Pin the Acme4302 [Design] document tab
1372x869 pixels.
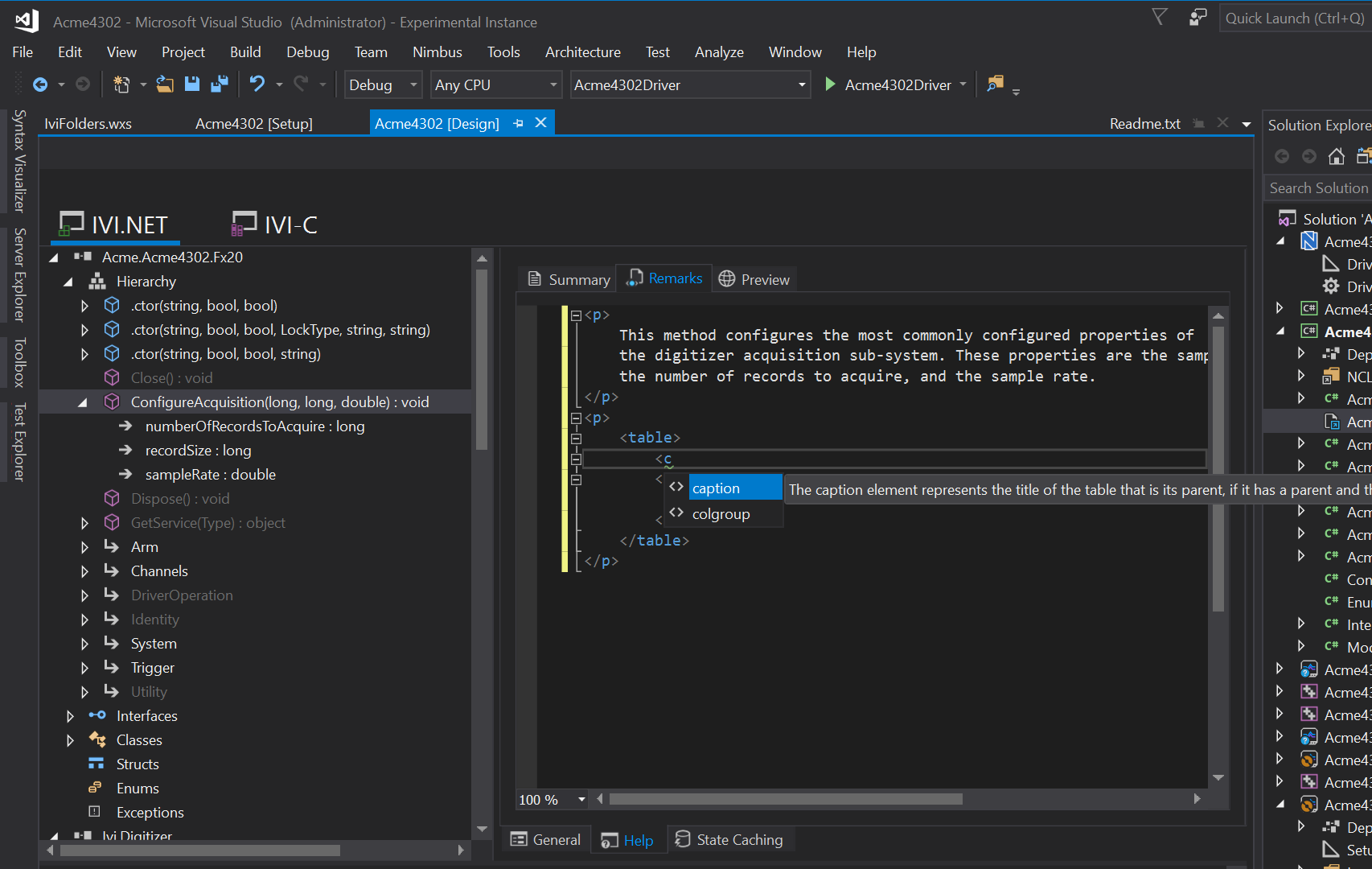click(x=518, y=122)
